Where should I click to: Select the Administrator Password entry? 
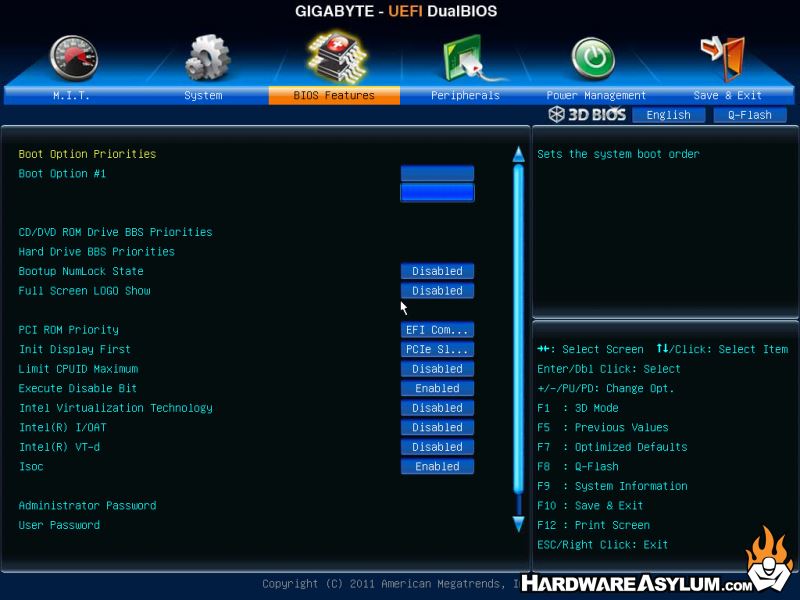point(87,506)
